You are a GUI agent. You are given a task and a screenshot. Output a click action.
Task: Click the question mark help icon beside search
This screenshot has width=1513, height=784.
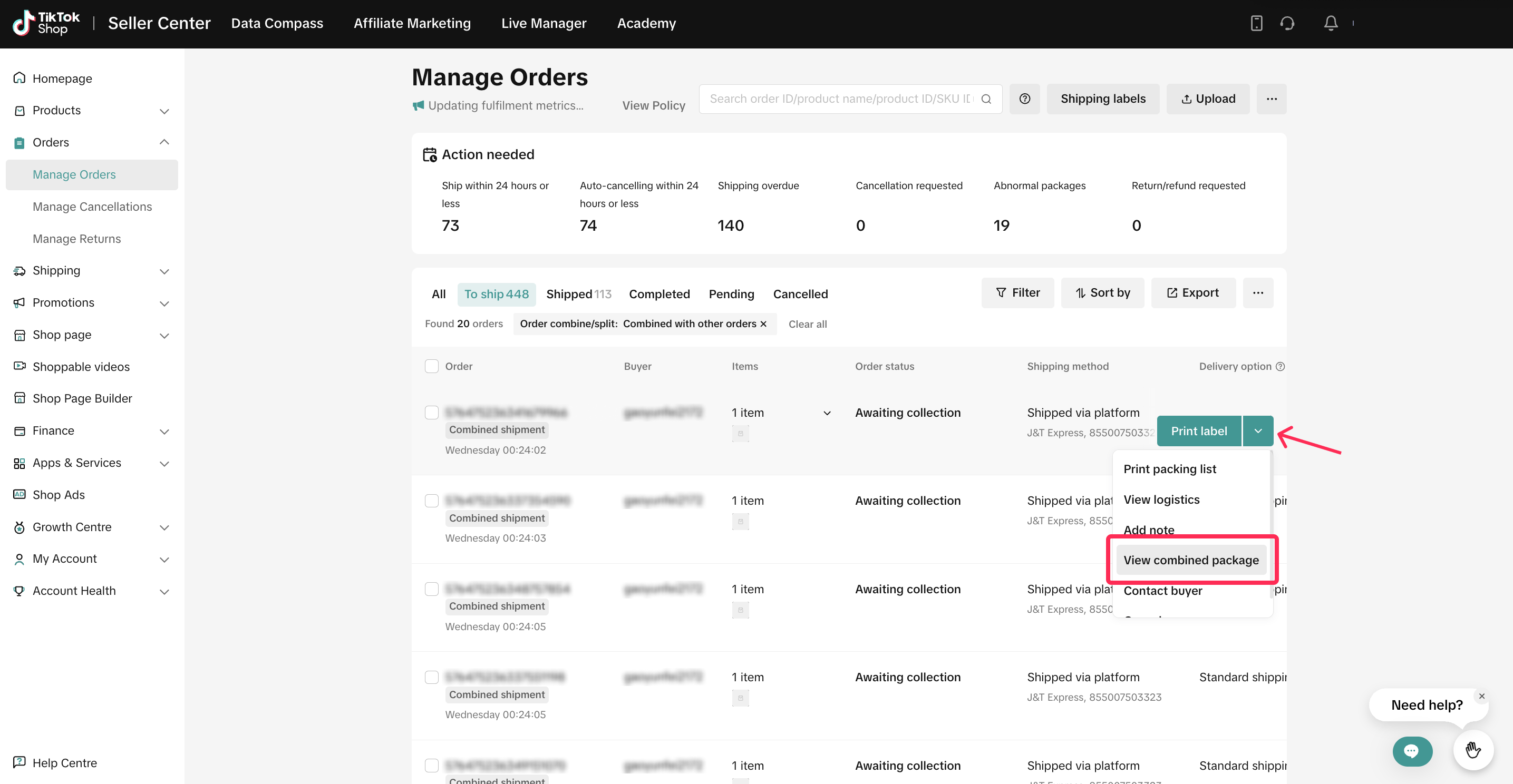coord(1024,99)
